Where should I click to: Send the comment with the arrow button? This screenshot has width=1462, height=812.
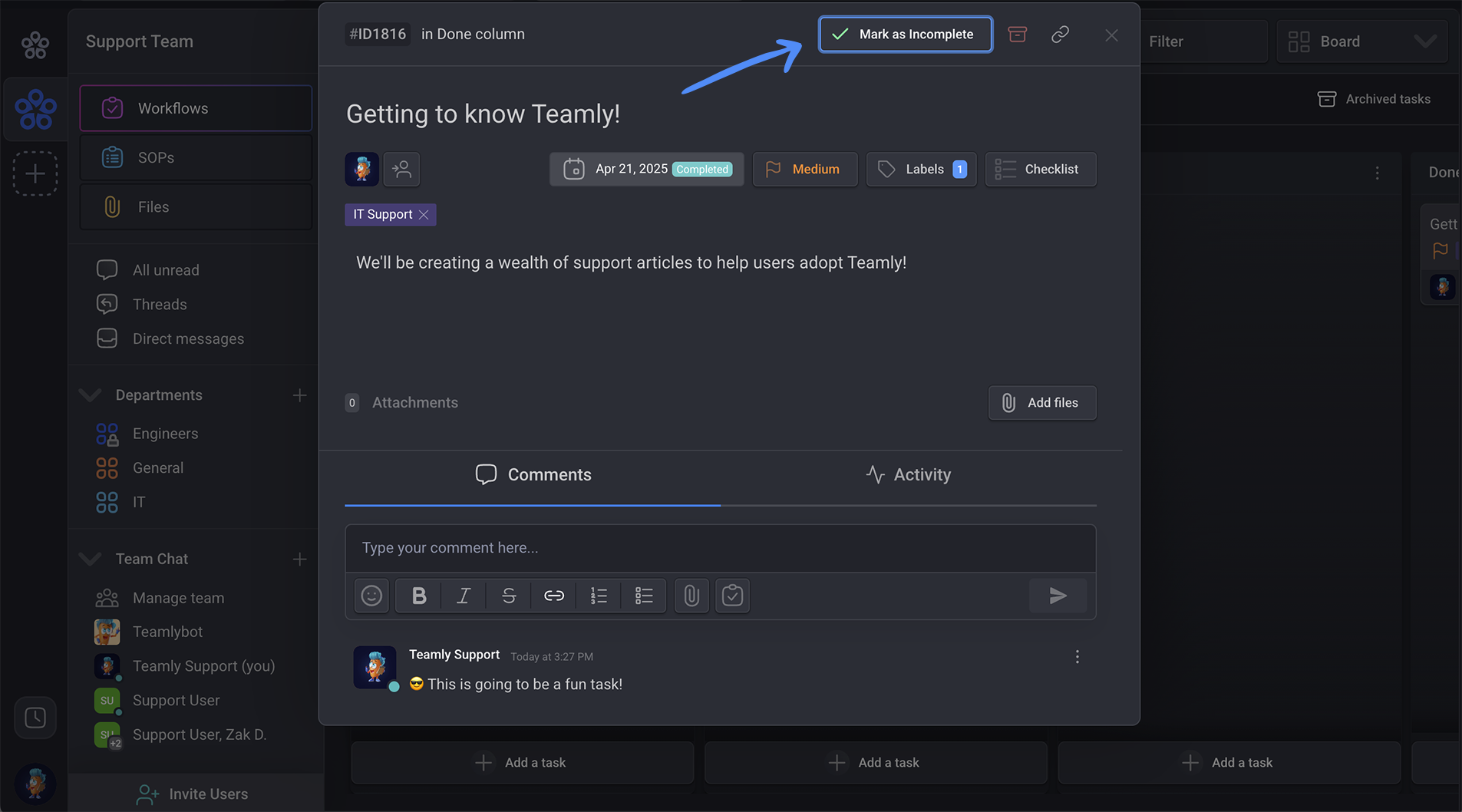(1058, 596)
